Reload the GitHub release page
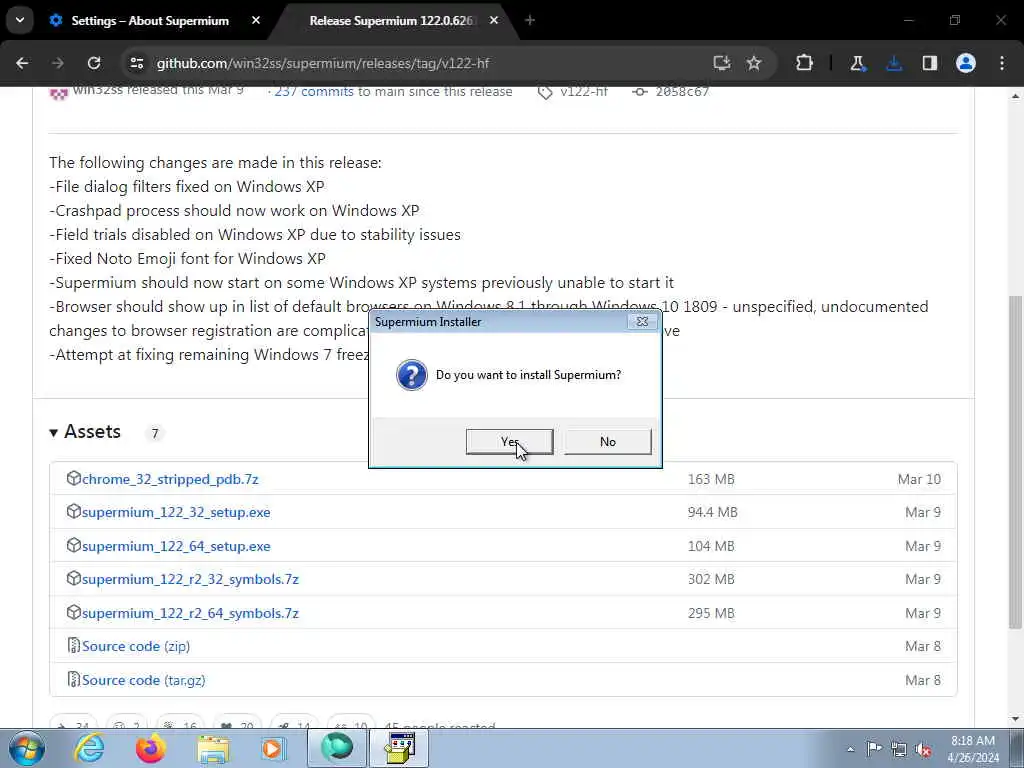This screenshot has width=1024, height=768. click(x=94, y=63)
